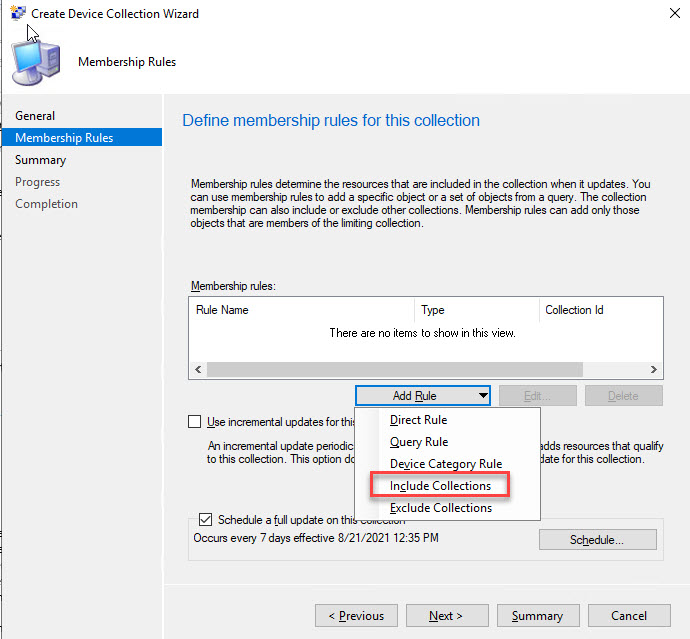The image size is (690, 639).
Task: Go to General wizard step
Action: point(35,116)
